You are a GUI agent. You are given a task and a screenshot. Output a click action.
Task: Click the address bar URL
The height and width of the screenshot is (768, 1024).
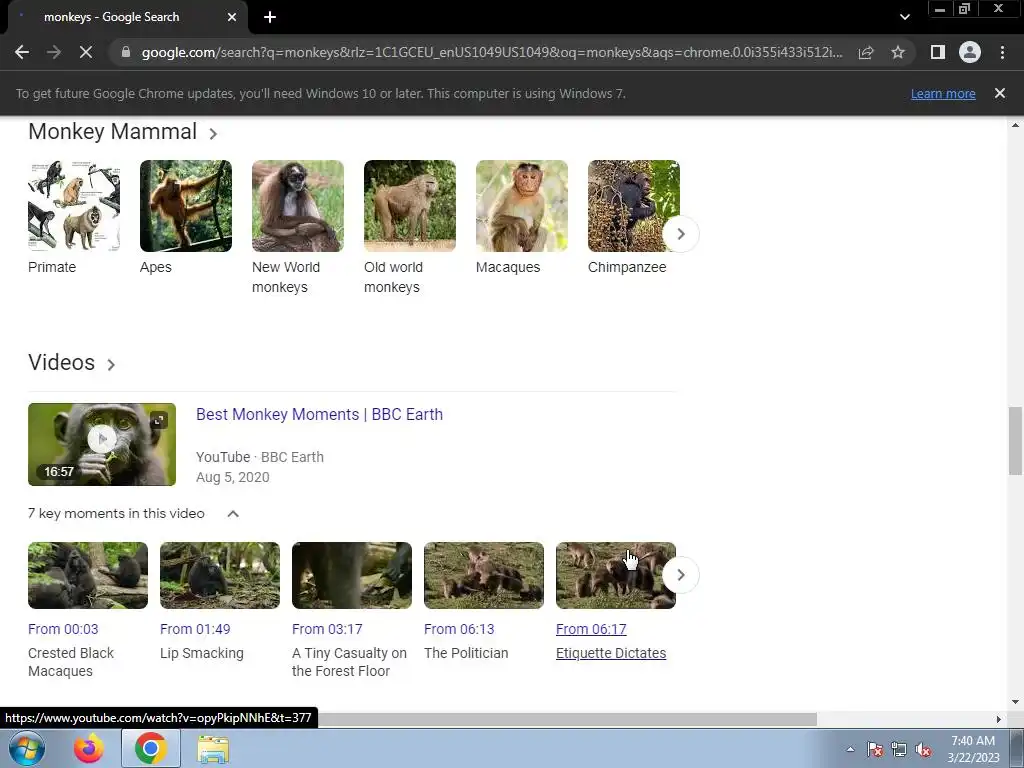click(x=492, y=52)
